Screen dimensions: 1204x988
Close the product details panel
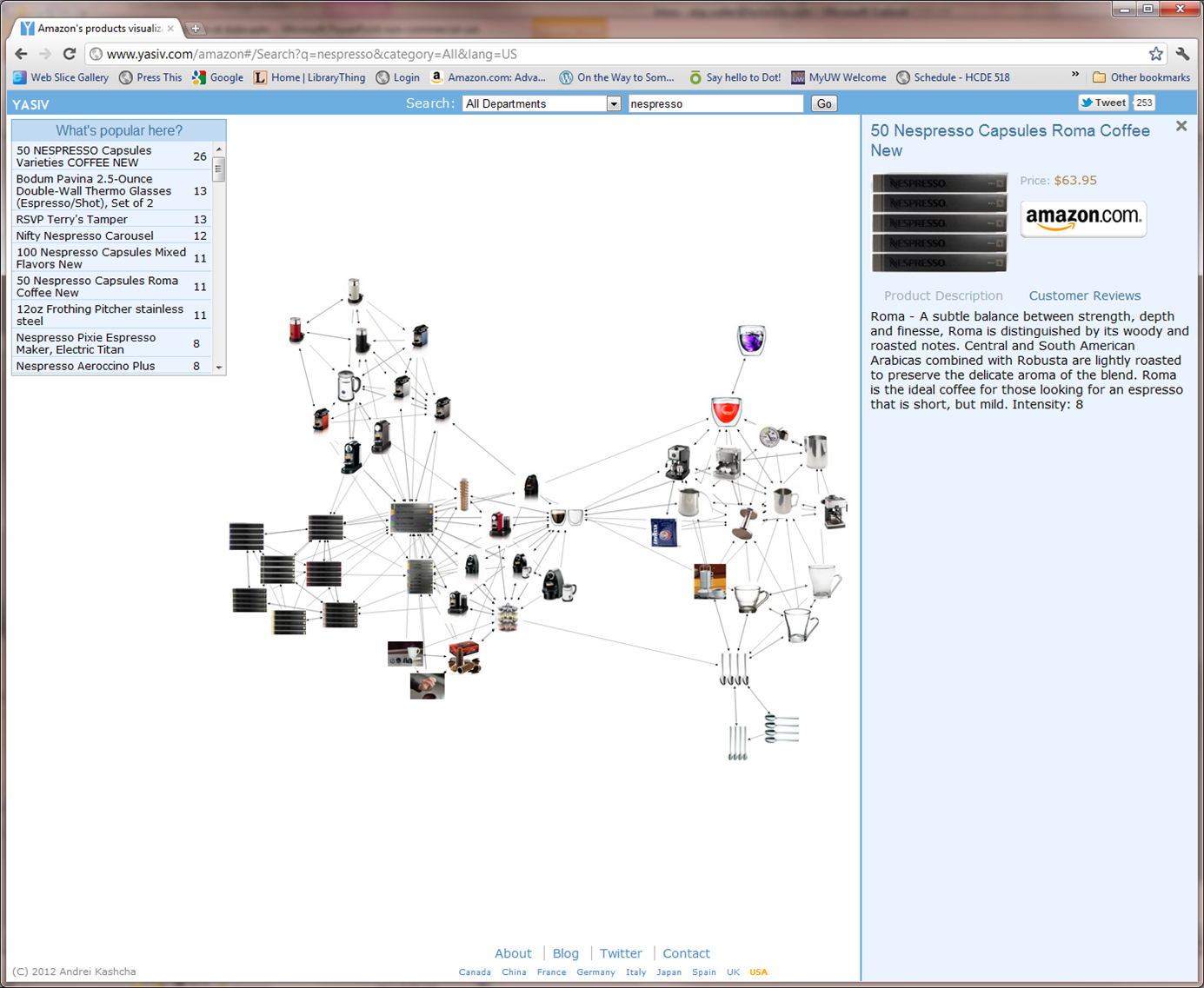[x=1181, y=127]
